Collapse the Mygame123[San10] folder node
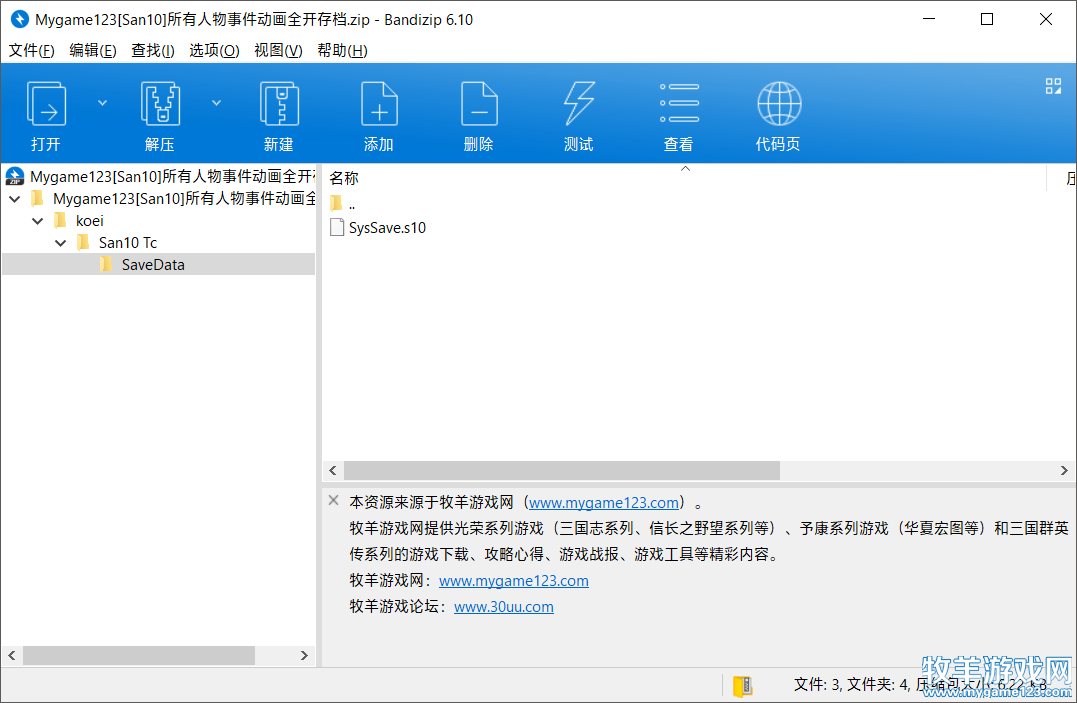The height and width of the screenshot is (703, 1077). [15, 199]
